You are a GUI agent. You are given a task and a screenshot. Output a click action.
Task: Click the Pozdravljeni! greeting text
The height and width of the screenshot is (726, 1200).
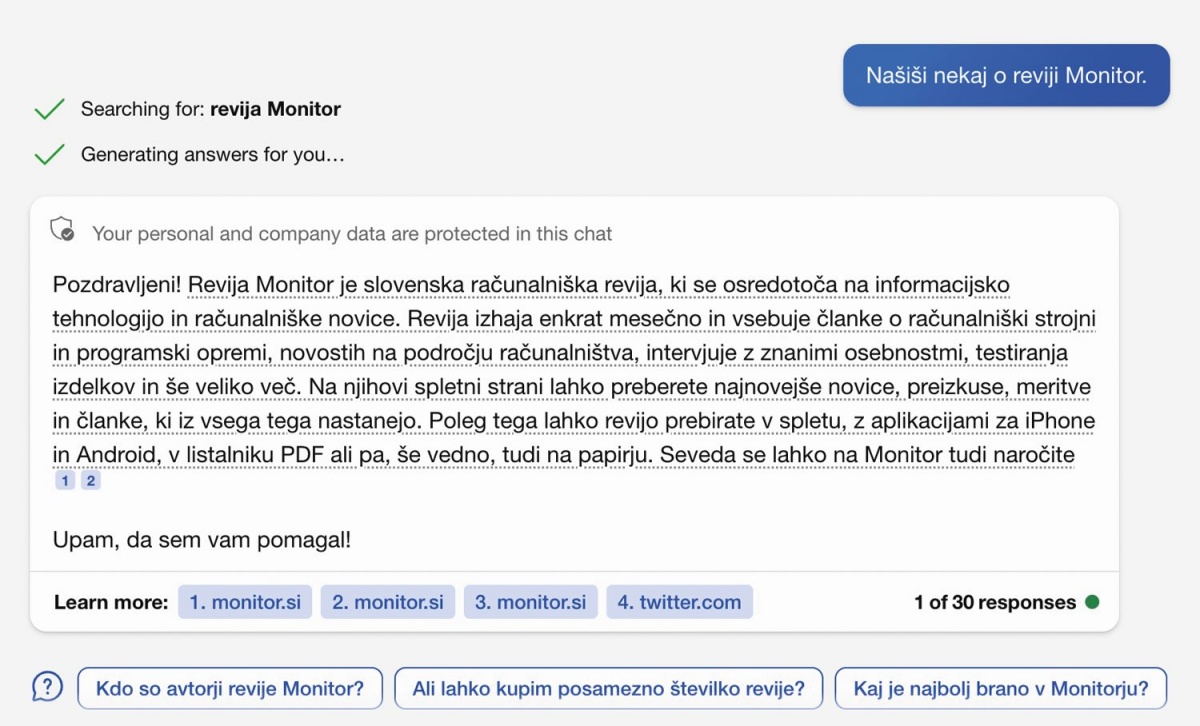point(117,285)
